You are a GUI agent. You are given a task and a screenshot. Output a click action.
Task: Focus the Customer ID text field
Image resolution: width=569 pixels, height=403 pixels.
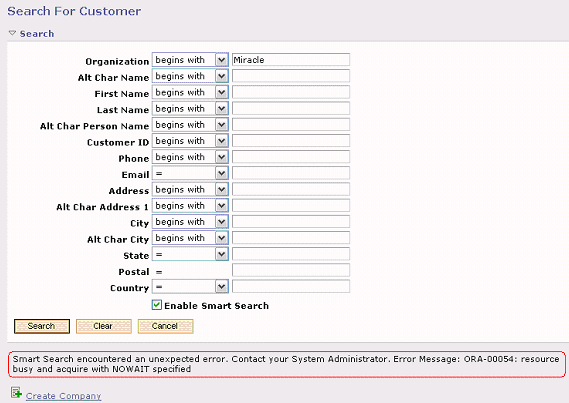coord(291,141)
